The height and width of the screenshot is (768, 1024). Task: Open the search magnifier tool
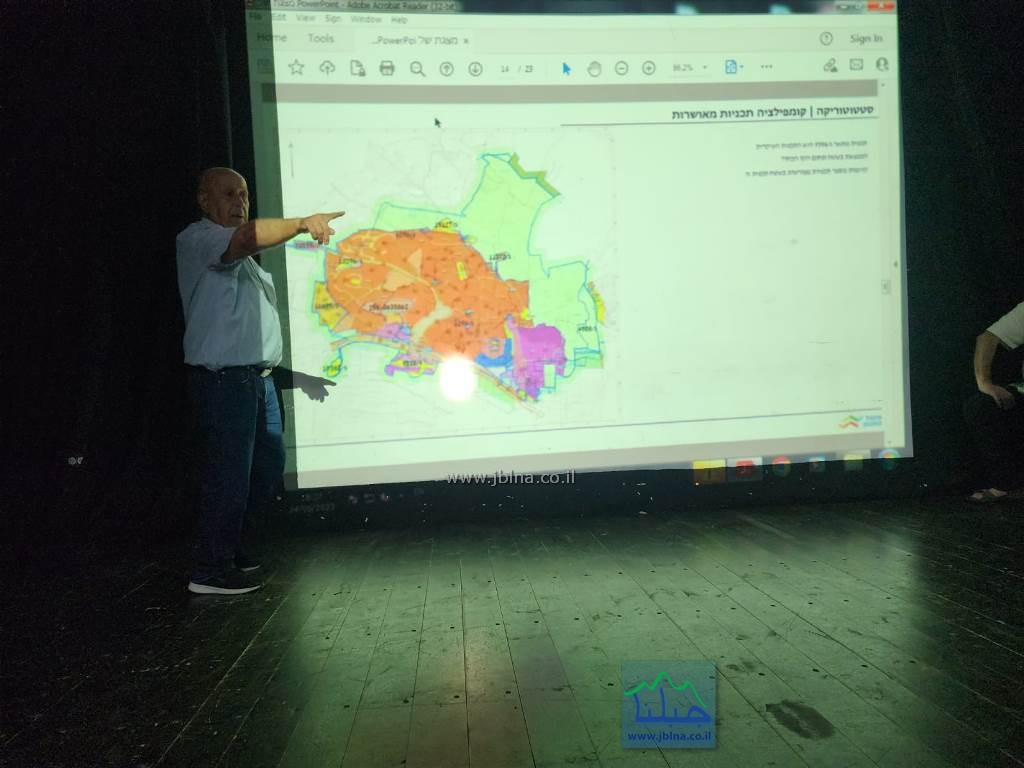point(417,68)
